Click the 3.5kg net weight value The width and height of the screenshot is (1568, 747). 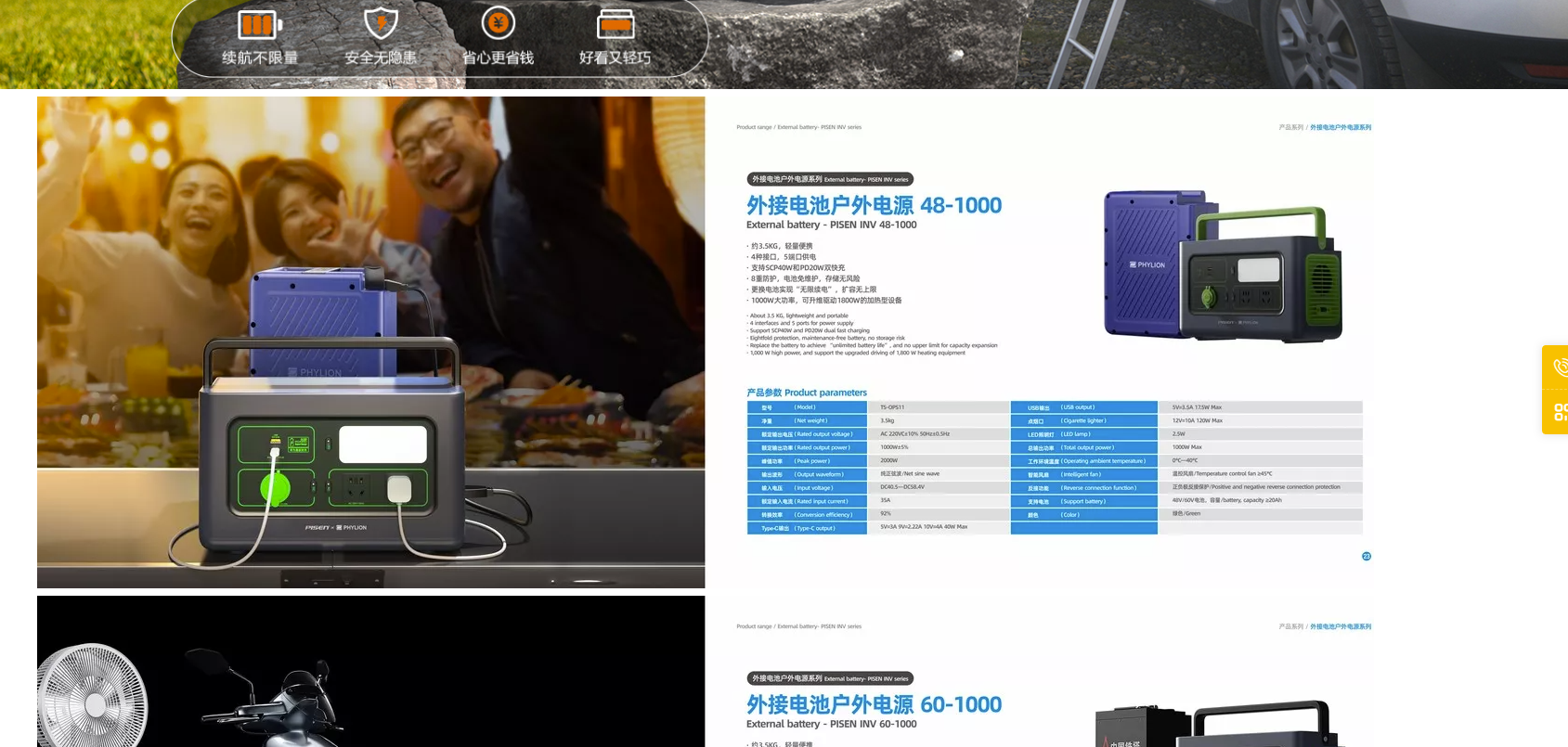point(888,420)
